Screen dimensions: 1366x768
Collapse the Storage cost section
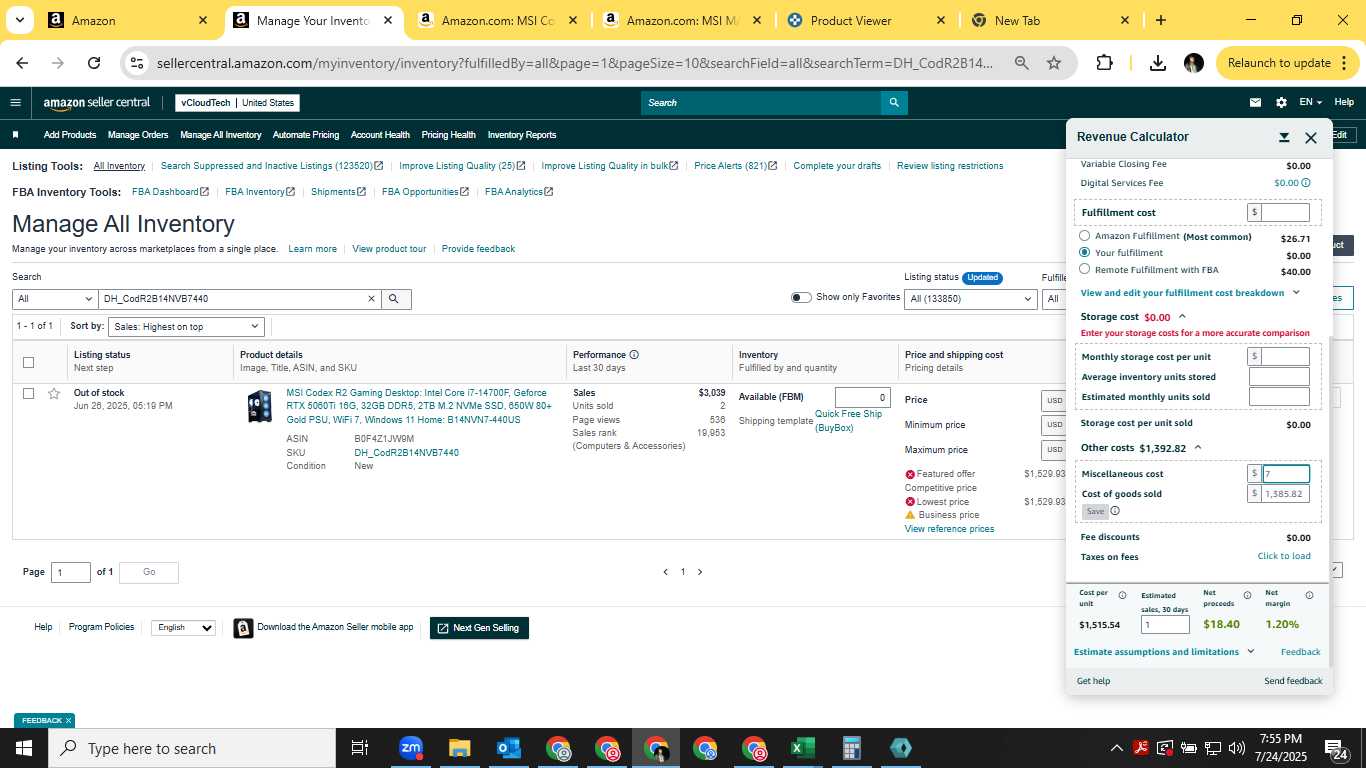click(1182, 317)
